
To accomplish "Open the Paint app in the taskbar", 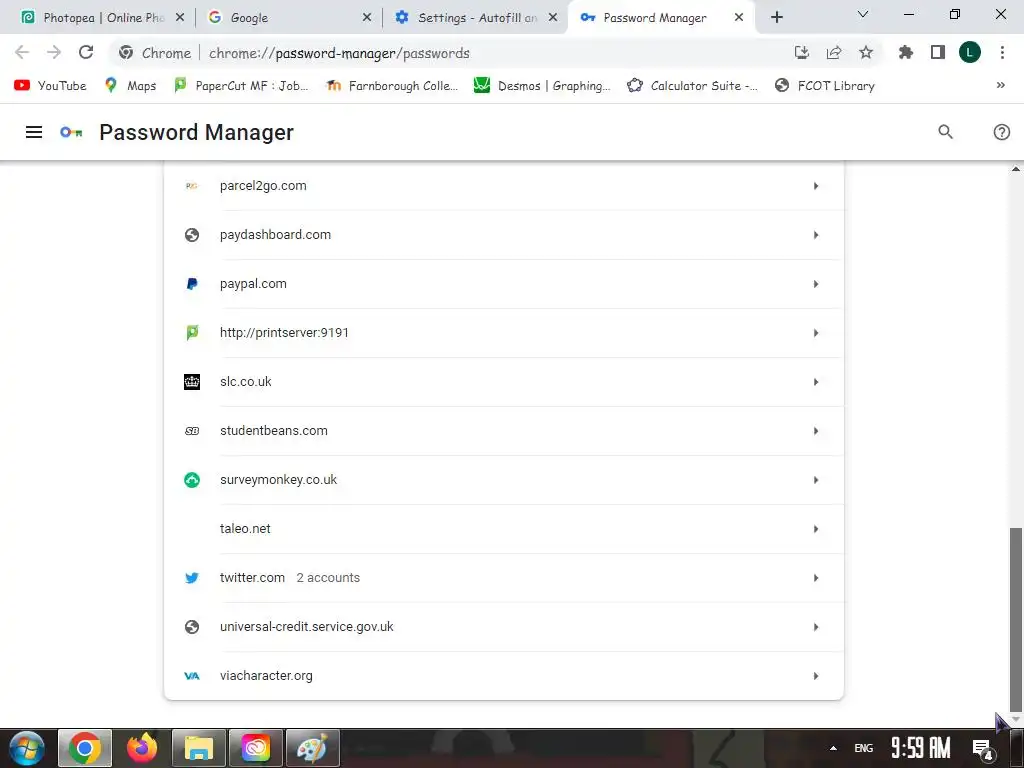I will pyautogui.click(x=312, y=748).
